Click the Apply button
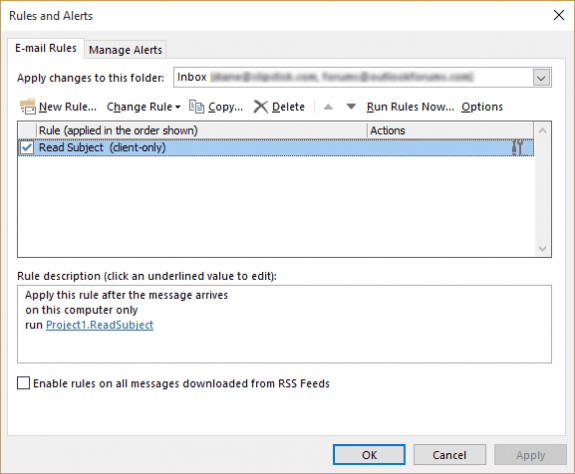The width and height of the screenshot is (575, 474). 530,455
